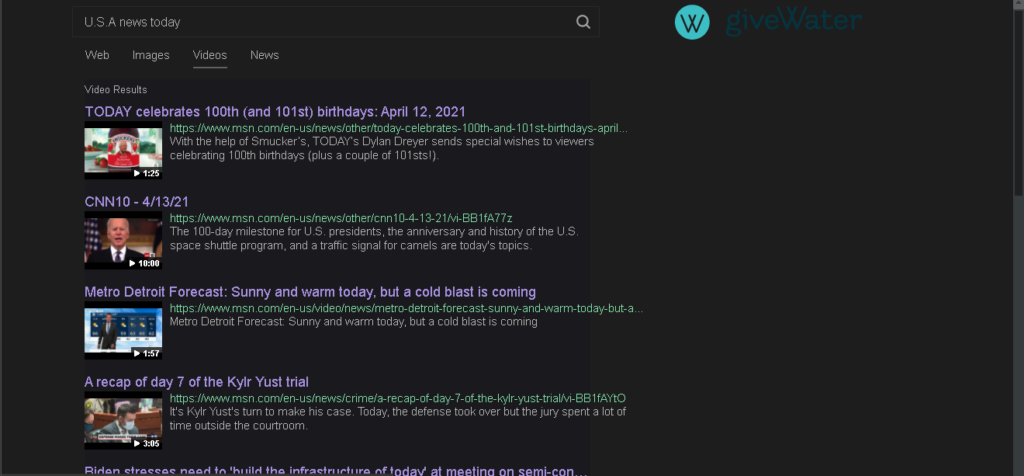1024x476 pixels.
Task: Switch to the Web tab
Action: (97, 56)
